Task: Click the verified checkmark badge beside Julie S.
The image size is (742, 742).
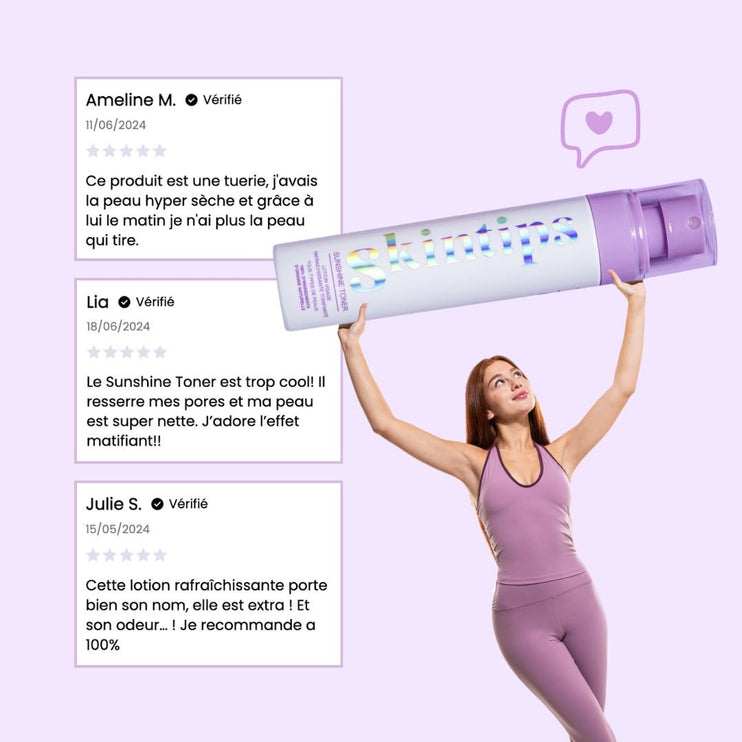Action: (157, 504)
